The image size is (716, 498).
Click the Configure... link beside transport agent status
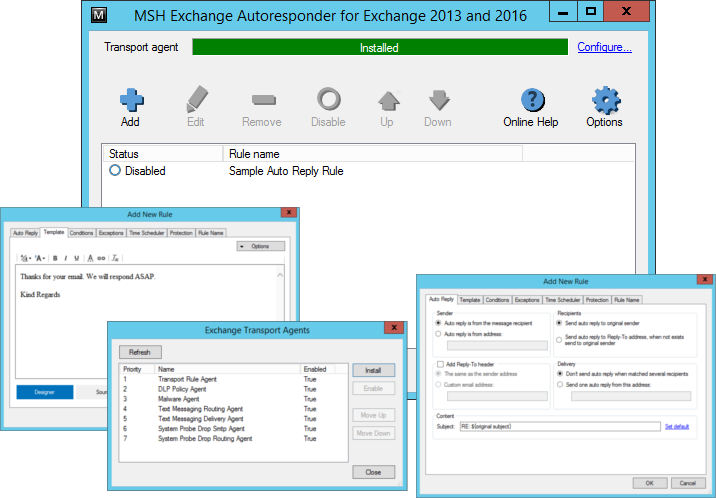pos(605,47)
